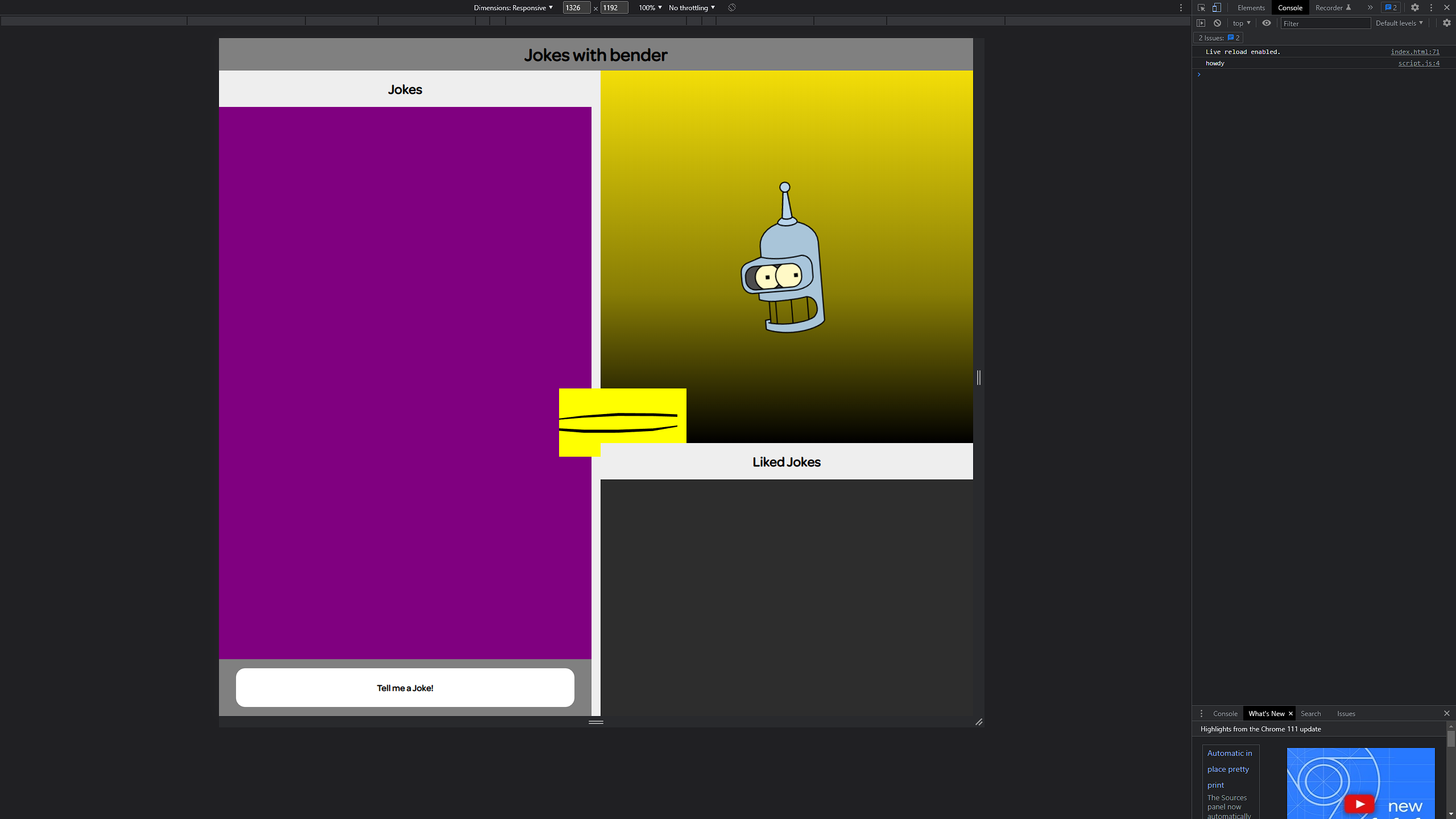The image size is (1456, 819).
Task: Focus the console prompt line
Action: tap(1325, 75)
